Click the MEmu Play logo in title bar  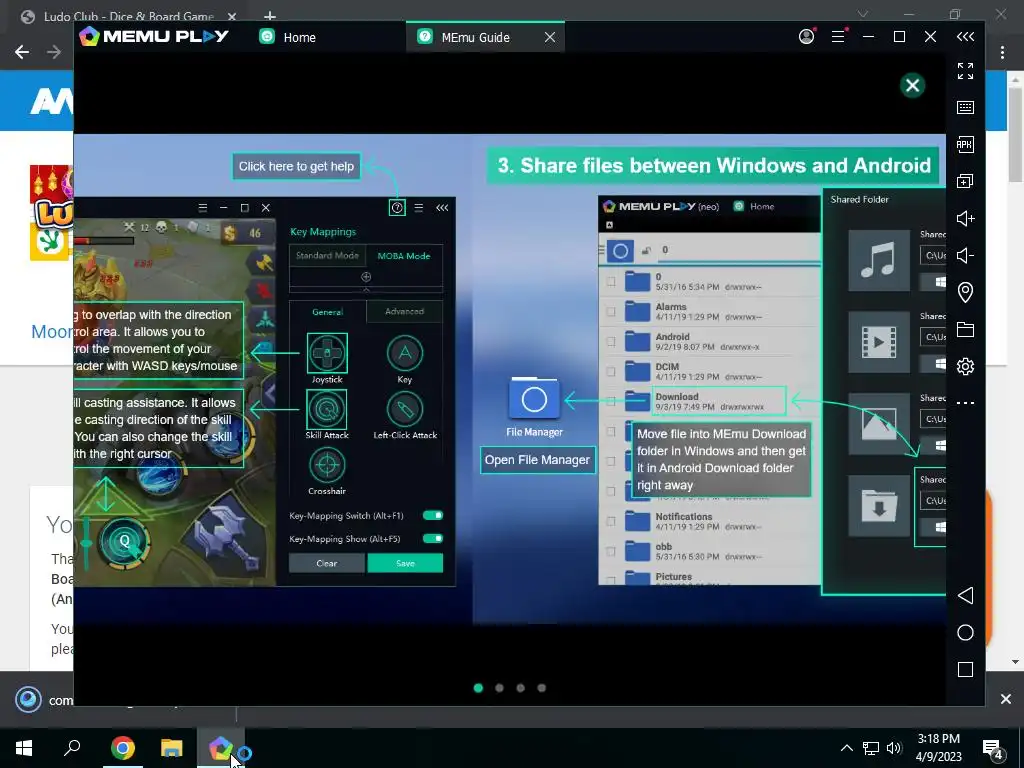(x=154, y=37)
